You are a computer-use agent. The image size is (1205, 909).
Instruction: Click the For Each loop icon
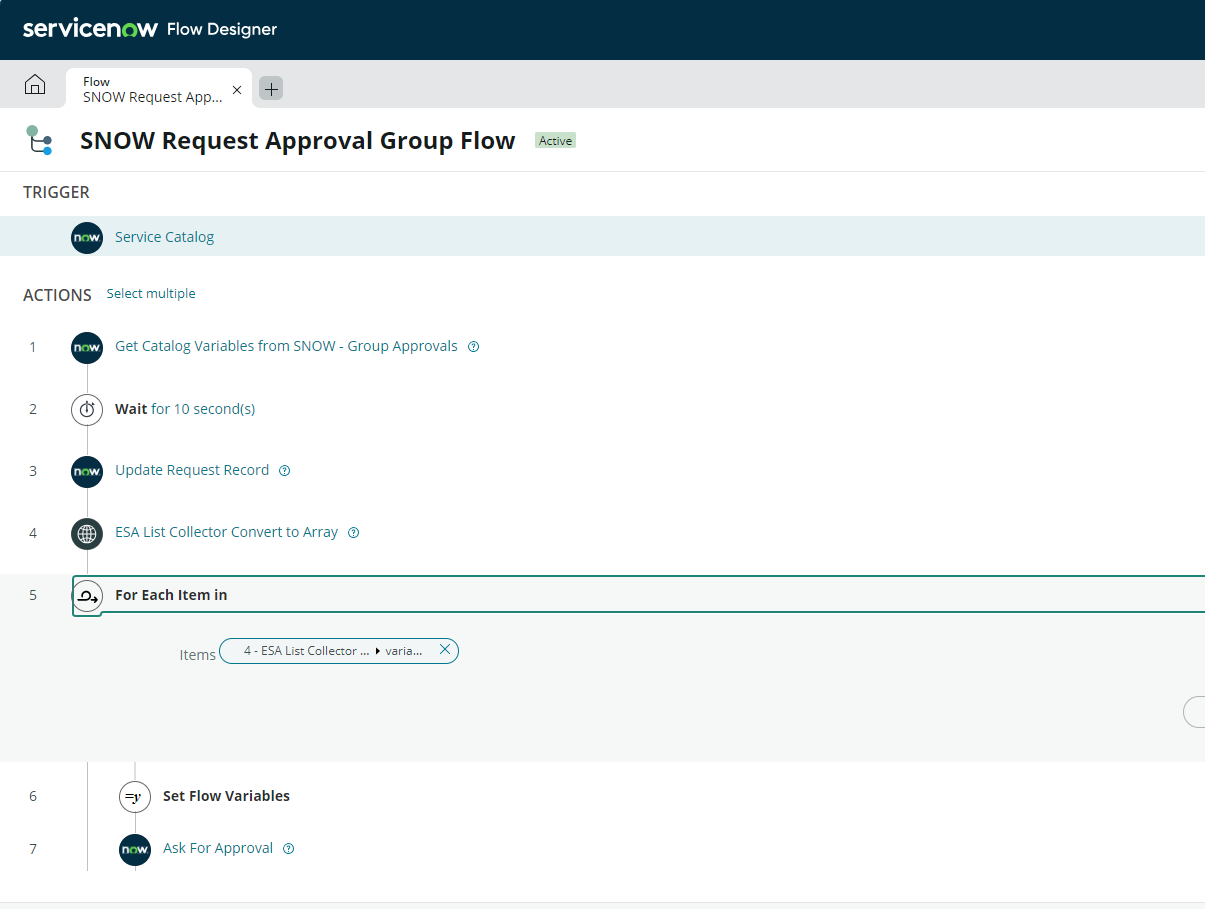tap(87, 595)
